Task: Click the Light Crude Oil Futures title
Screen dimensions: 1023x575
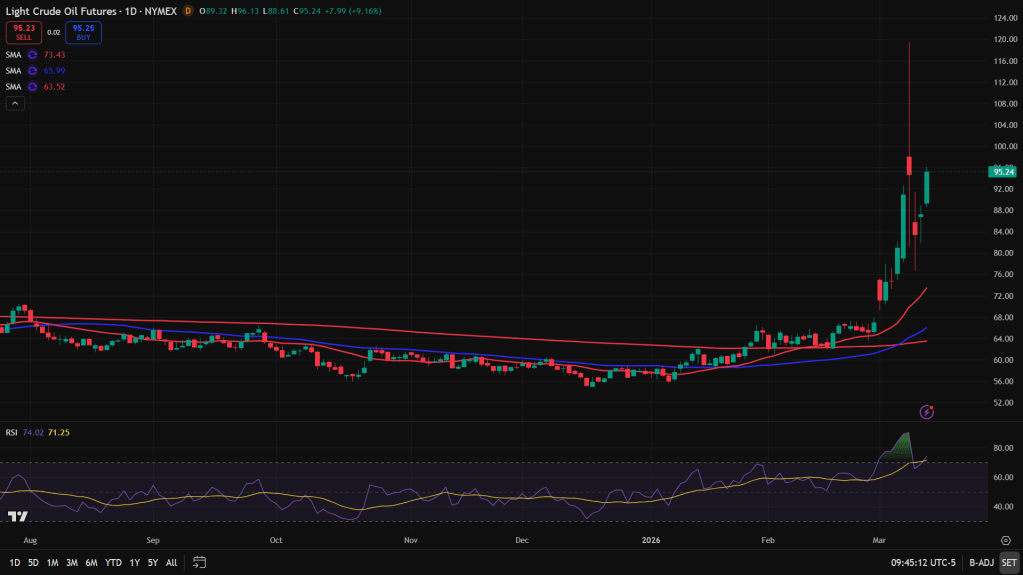Action: coord(62,11)
